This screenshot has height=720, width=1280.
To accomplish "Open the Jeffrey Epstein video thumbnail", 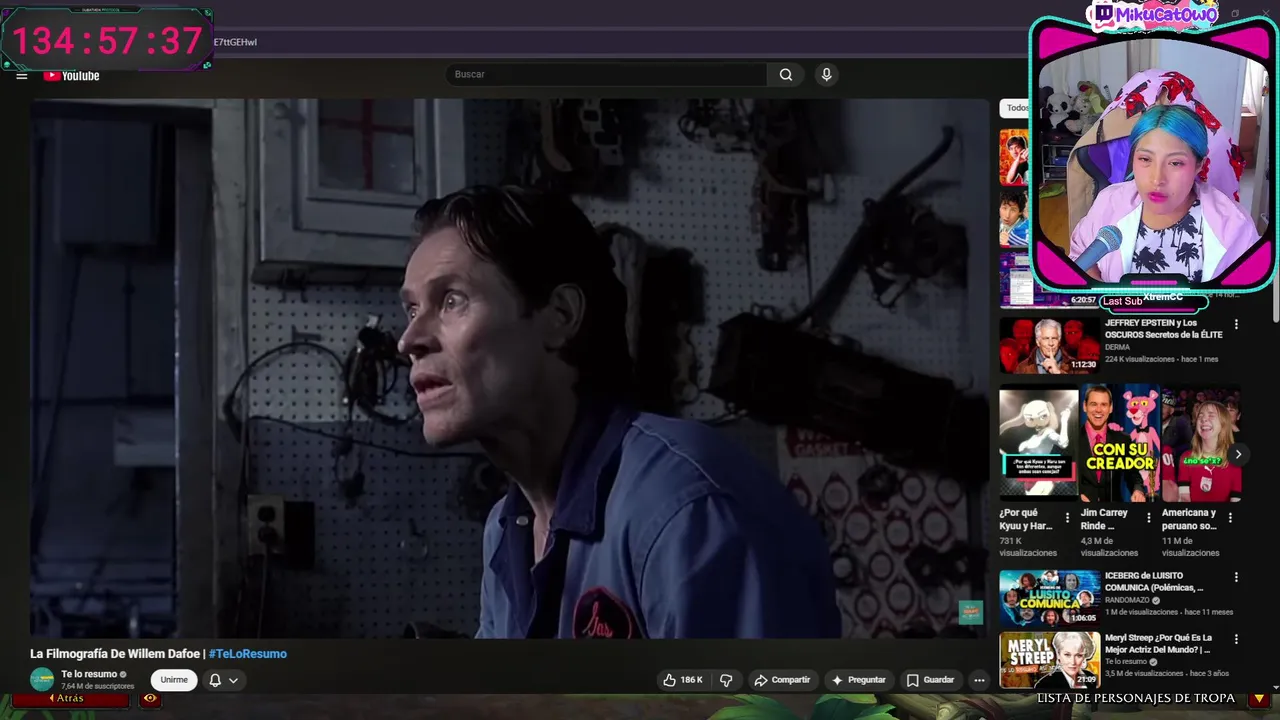I will coord(1049,345).
